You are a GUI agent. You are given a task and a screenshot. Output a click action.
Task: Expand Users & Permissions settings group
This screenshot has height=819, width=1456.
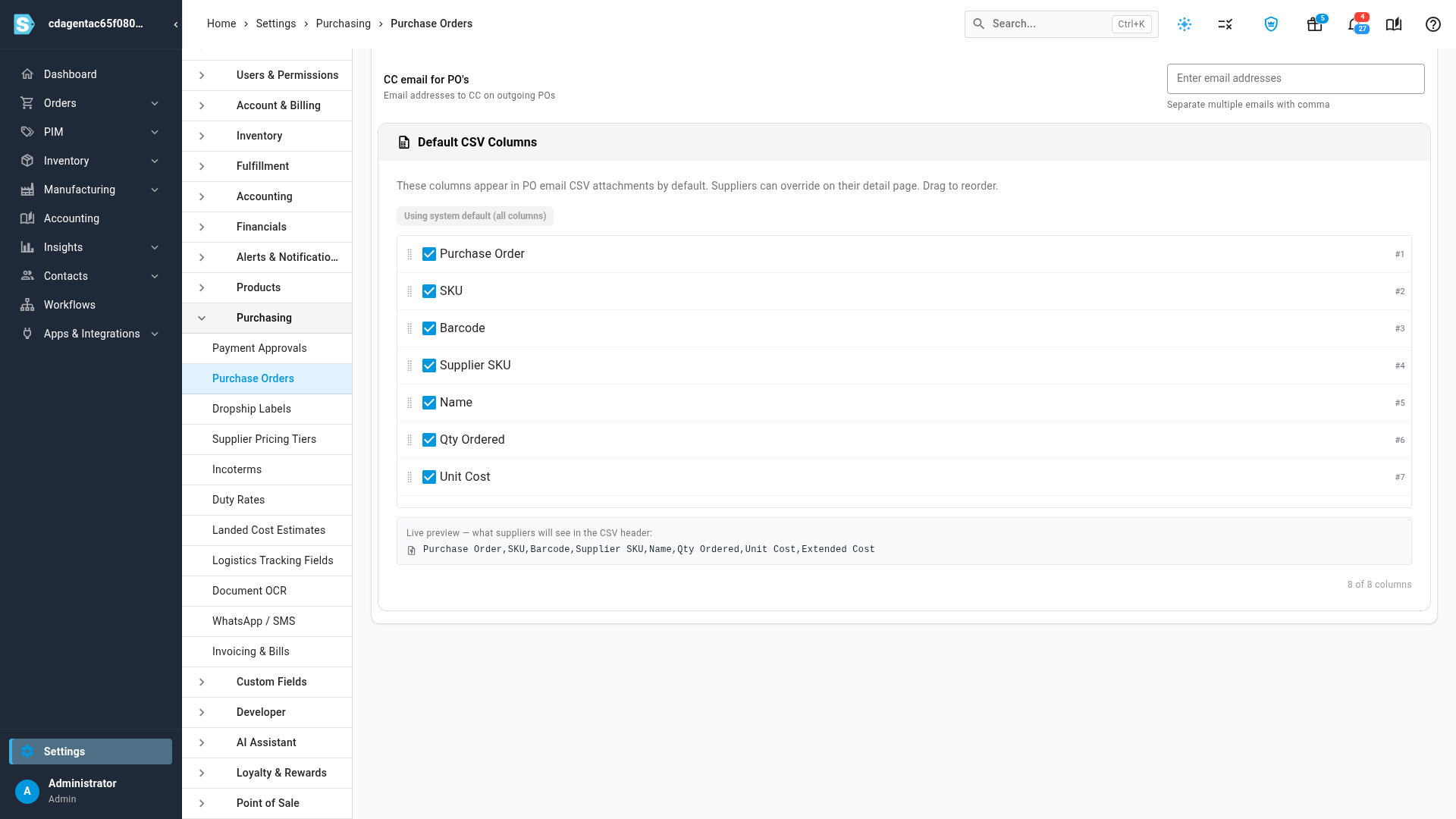[202, 75]
